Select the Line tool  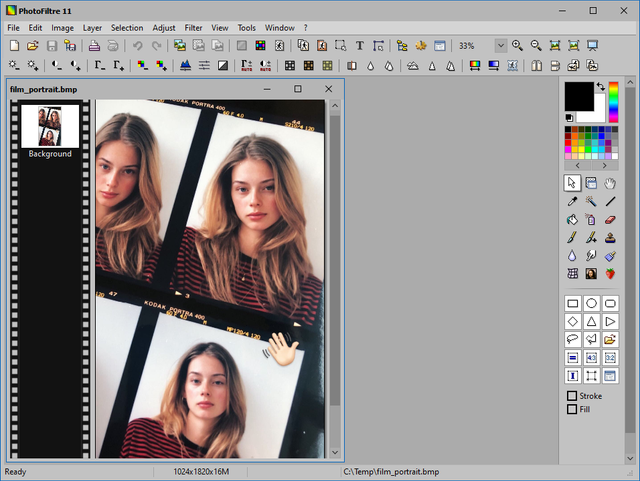(x=610, y=201)
